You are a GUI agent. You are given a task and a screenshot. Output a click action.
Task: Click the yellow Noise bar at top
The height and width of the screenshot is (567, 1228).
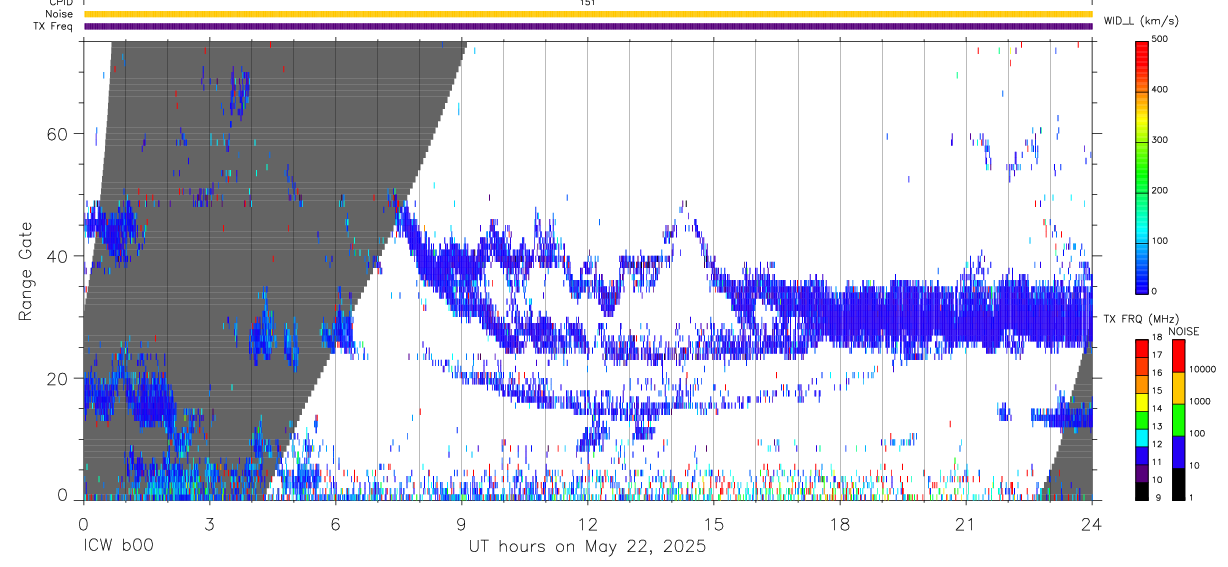(x=587, y=14)
